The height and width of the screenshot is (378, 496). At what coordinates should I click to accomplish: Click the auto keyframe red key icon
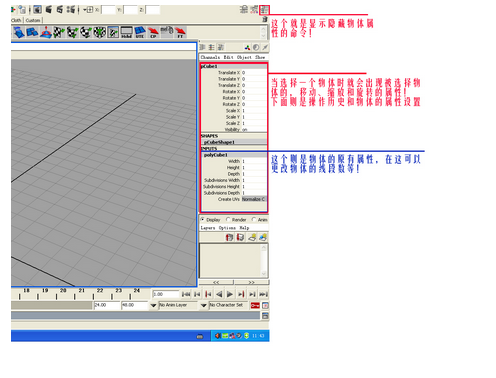[255, 305]
